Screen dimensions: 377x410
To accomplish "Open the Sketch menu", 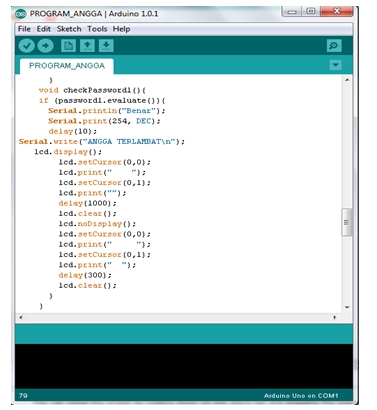I will (x=69, y=29).
